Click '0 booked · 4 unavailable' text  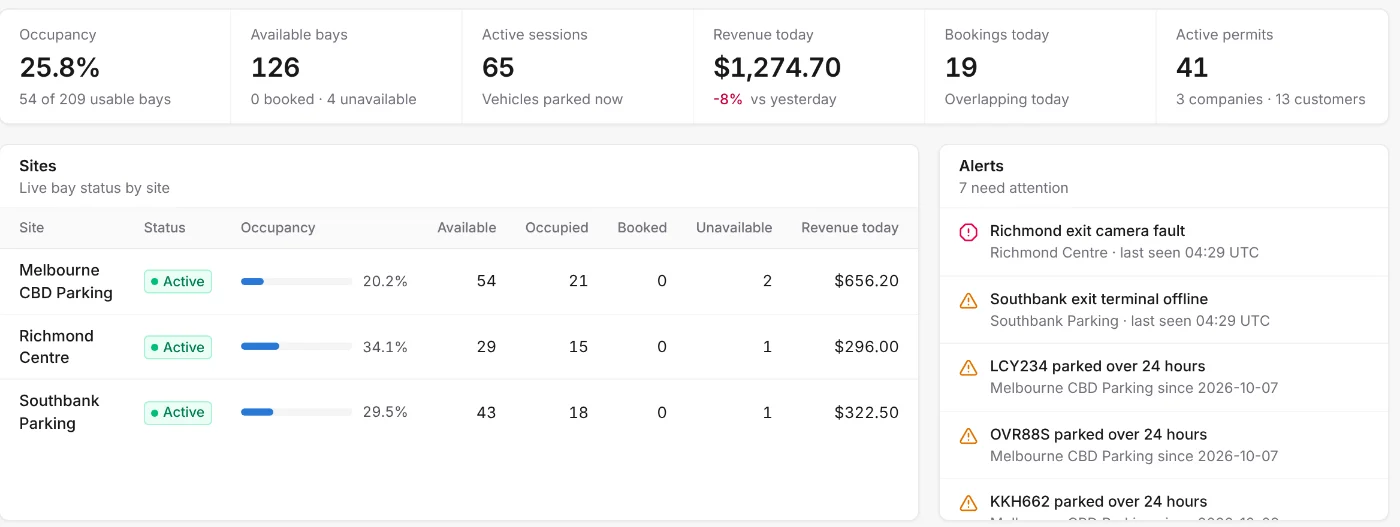click(x=333, y=99)
